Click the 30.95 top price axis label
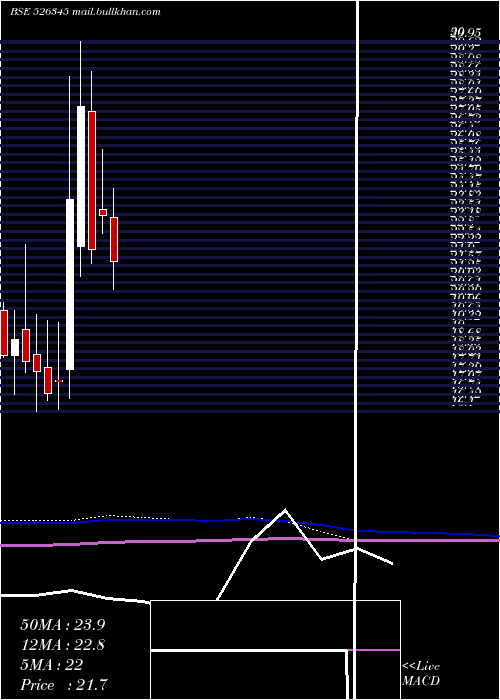Screen dimensions: 500x700 (466, 33)
